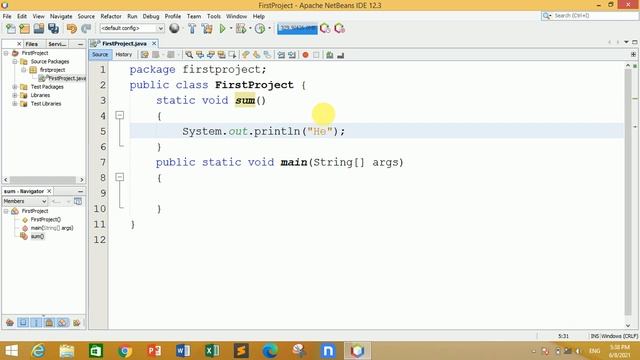
Task: Click Find Next Occurrence icon
Action: pos(211,55)
